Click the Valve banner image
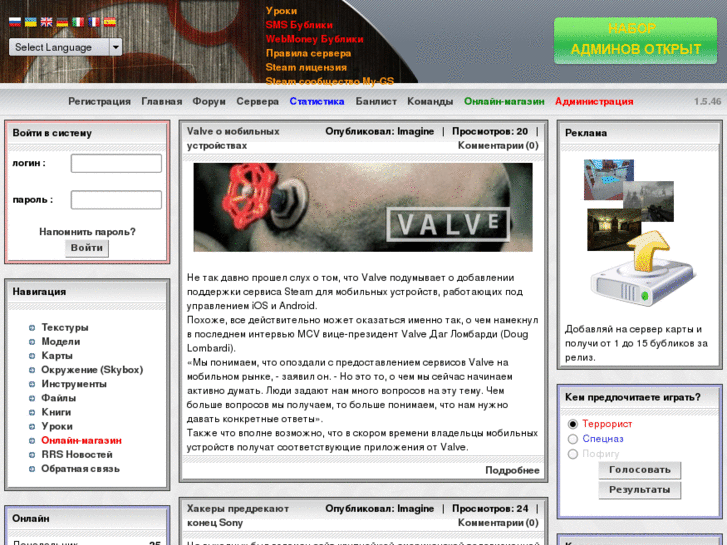727x545 pixels. click(x=363, y=207)
